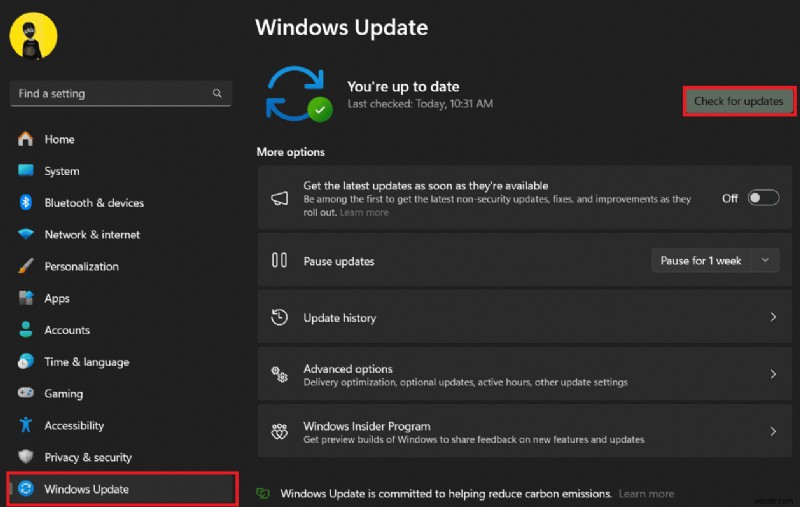Click the Apps icon in sidebar

(x=26, y=297)
